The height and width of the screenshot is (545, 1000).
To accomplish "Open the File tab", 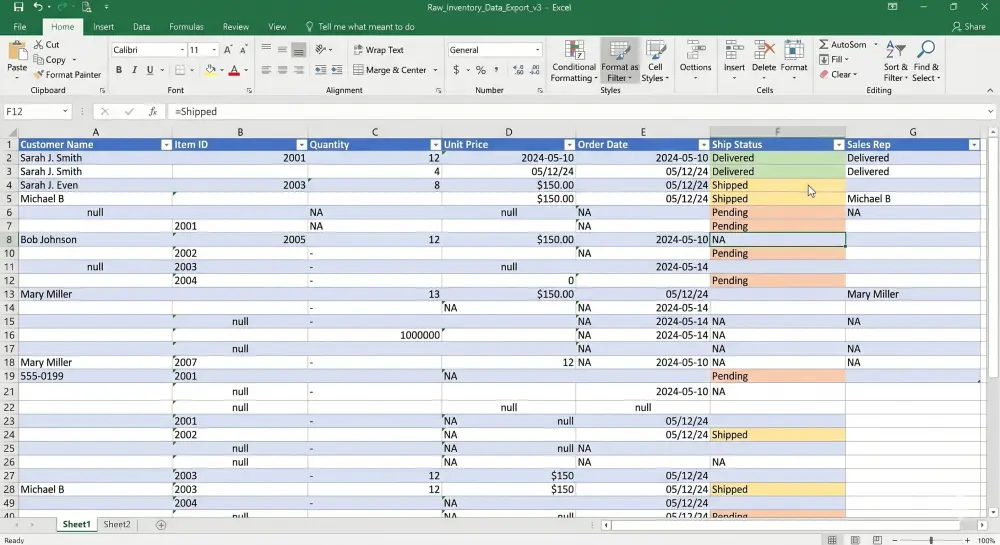I will pyautogui.click(x=20, y=27).
